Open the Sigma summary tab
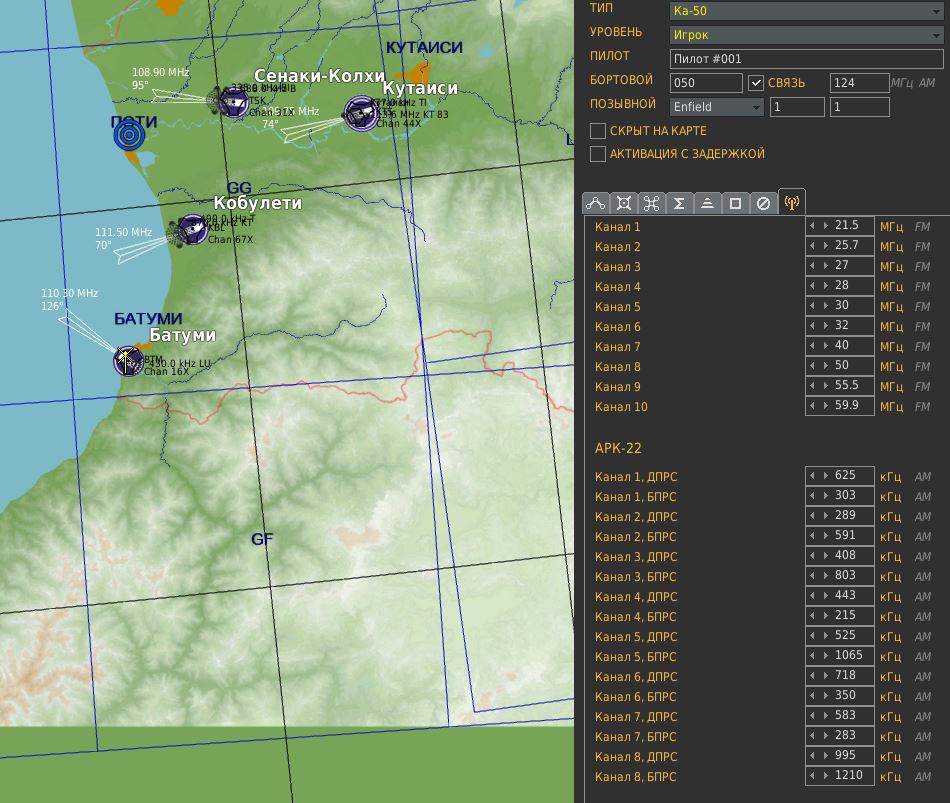 coord(679,203)
